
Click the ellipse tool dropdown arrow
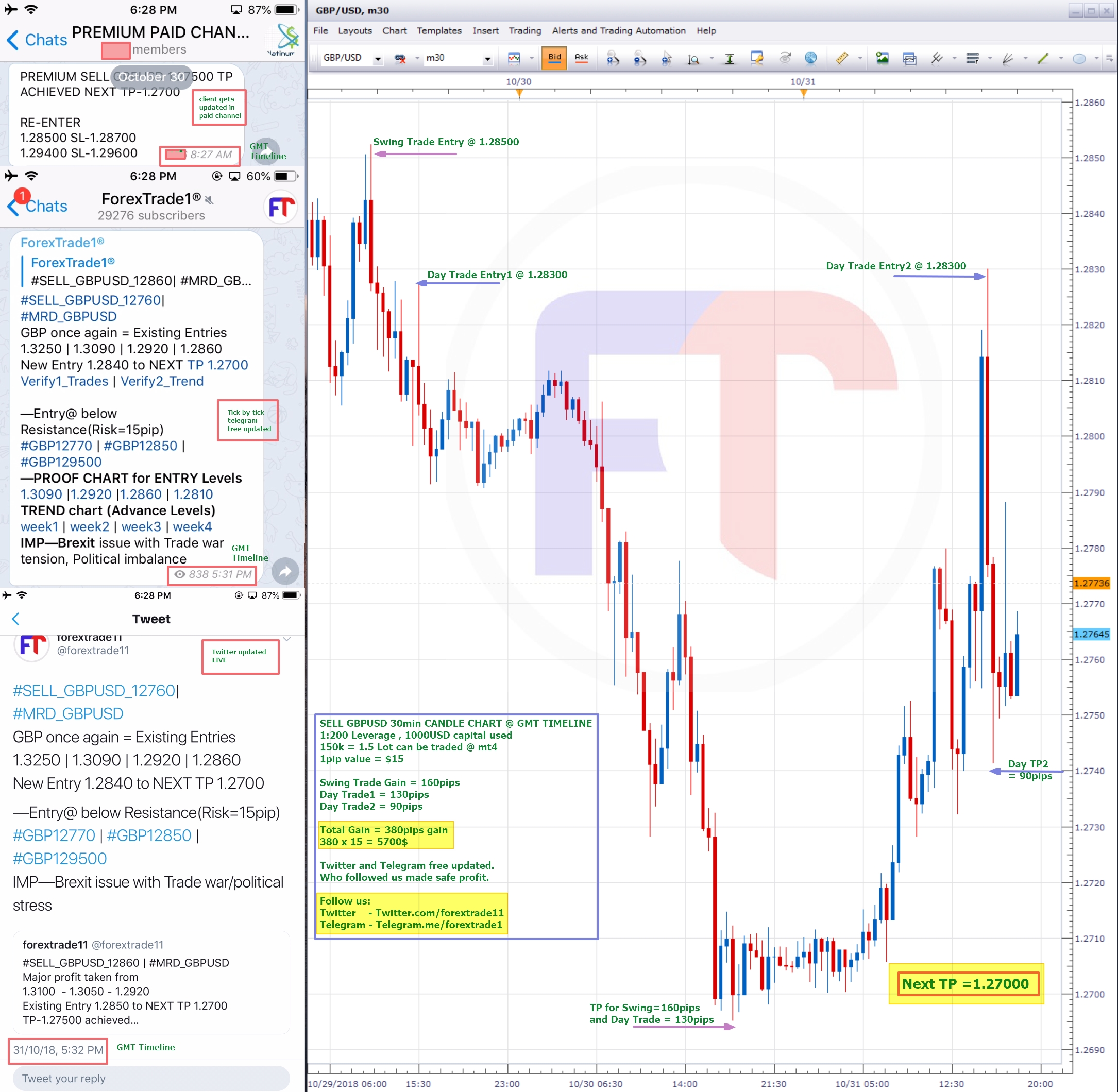click(x=1096, y=58)
